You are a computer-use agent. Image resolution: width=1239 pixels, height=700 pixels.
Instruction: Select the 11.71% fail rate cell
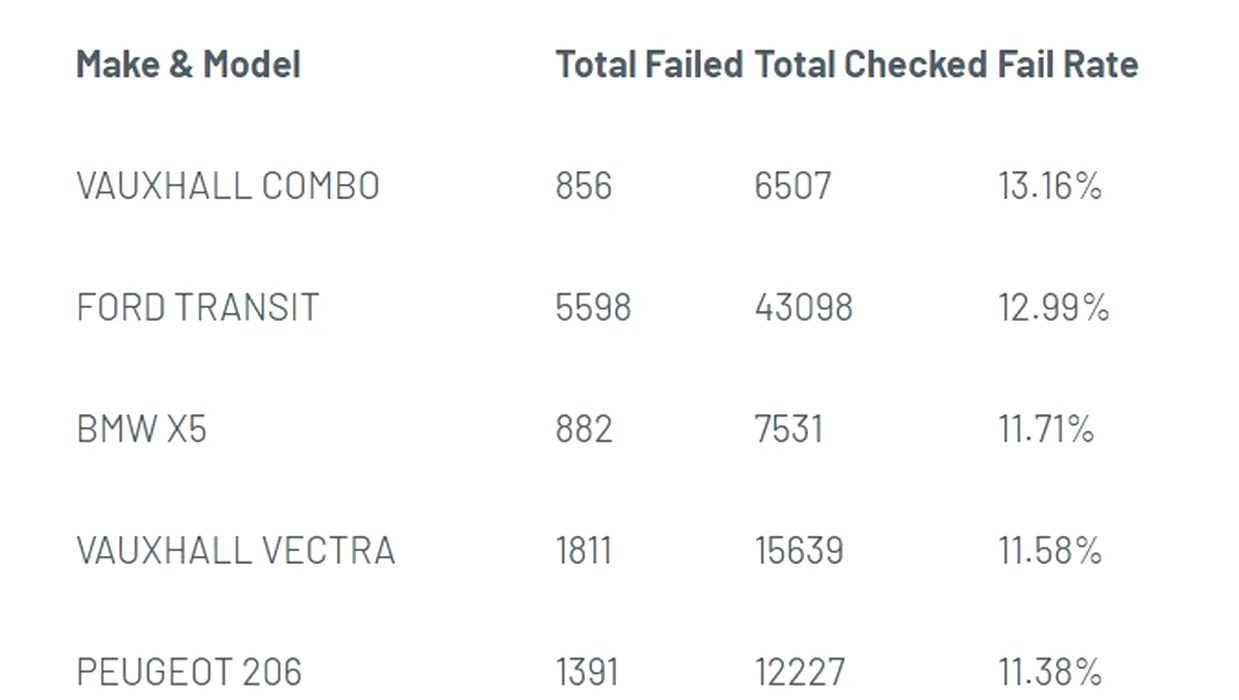click(1046, 429)
